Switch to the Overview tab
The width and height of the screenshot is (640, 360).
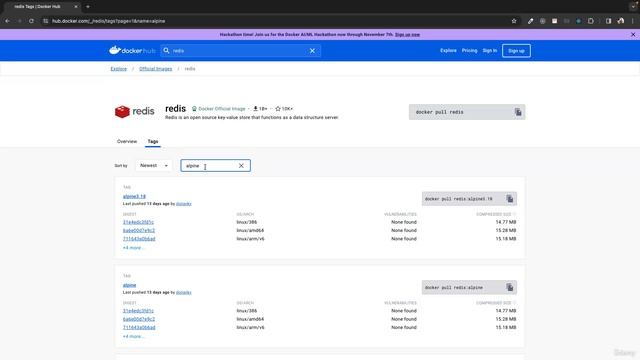(127, 141)
